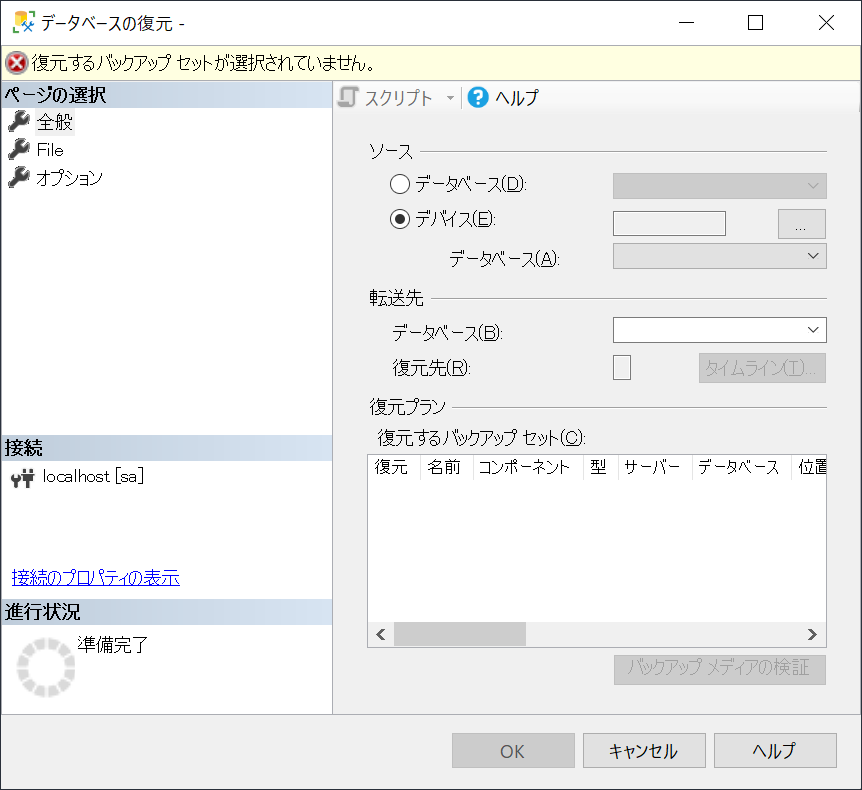Click the サーバー column header
The image size is (862, 790).
(x=655, y=467)
